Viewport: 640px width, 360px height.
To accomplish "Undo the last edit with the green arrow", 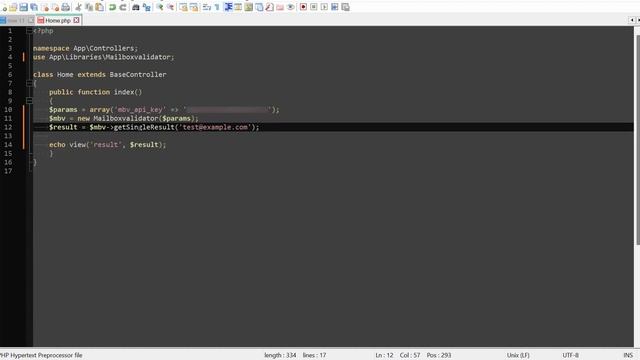I will (x=112, y=7).
